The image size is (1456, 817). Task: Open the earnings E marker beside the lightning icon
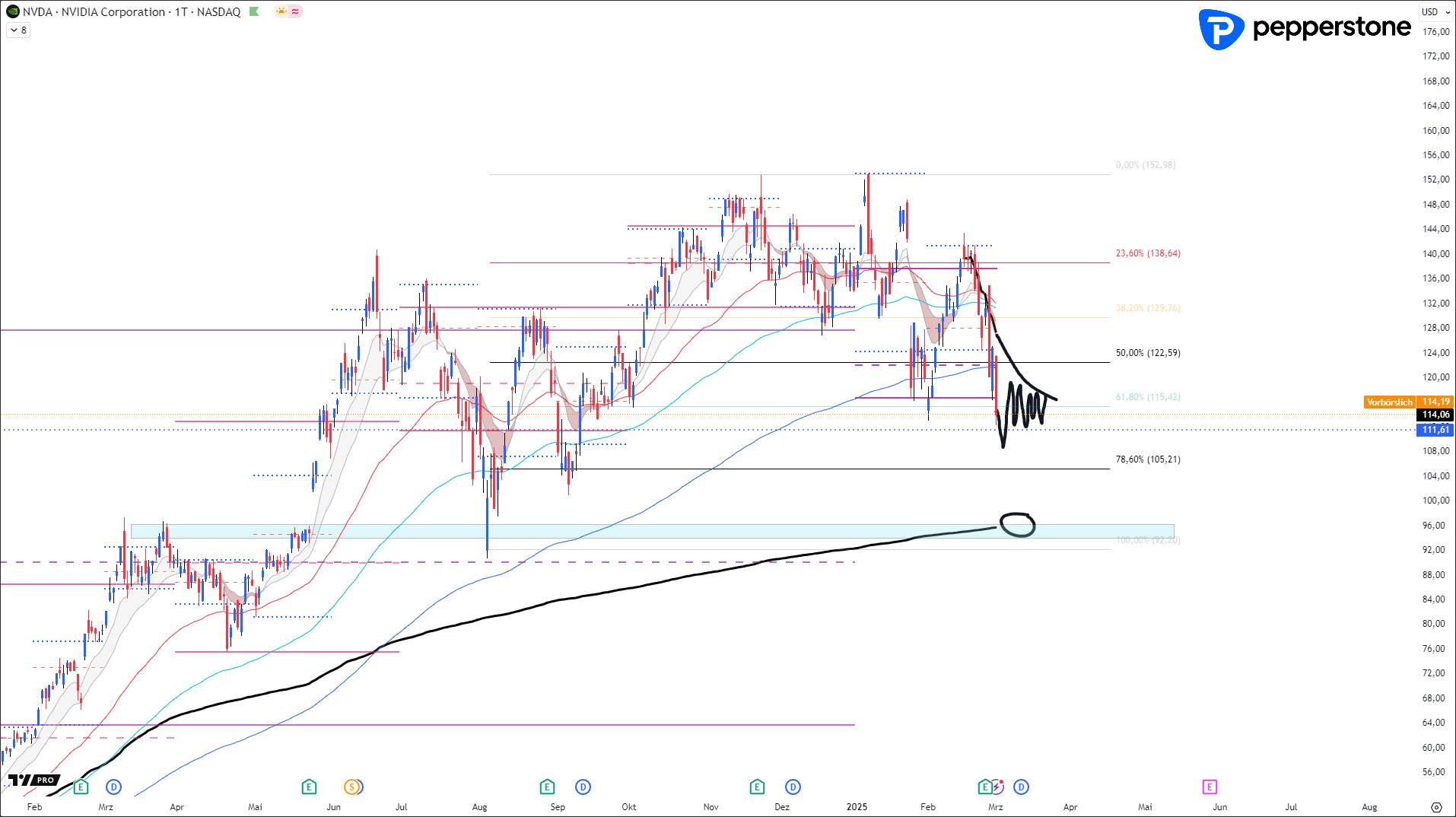[984, 787]
